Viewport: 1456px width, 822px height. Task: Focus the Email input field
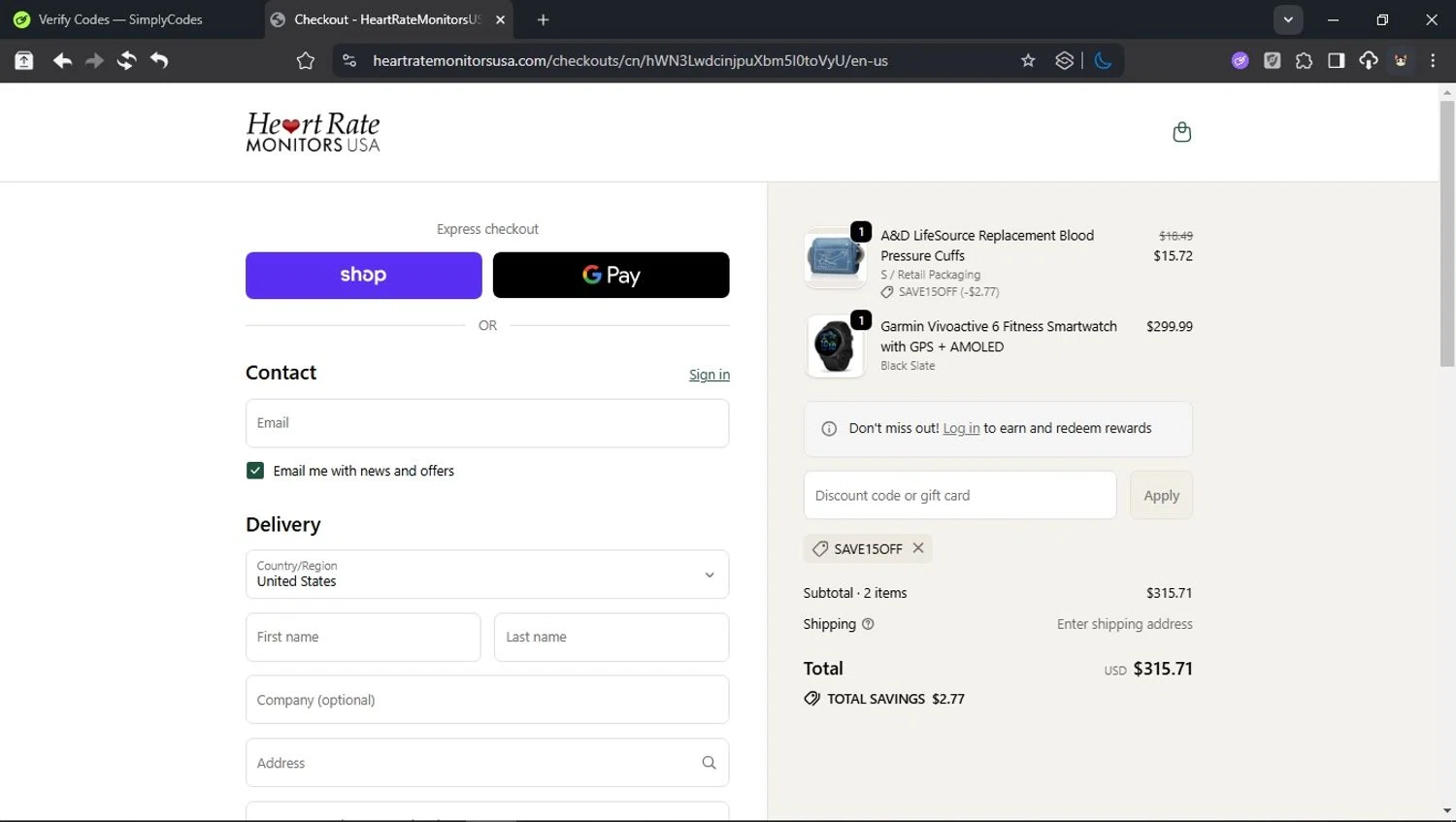[x=487, y=423]
